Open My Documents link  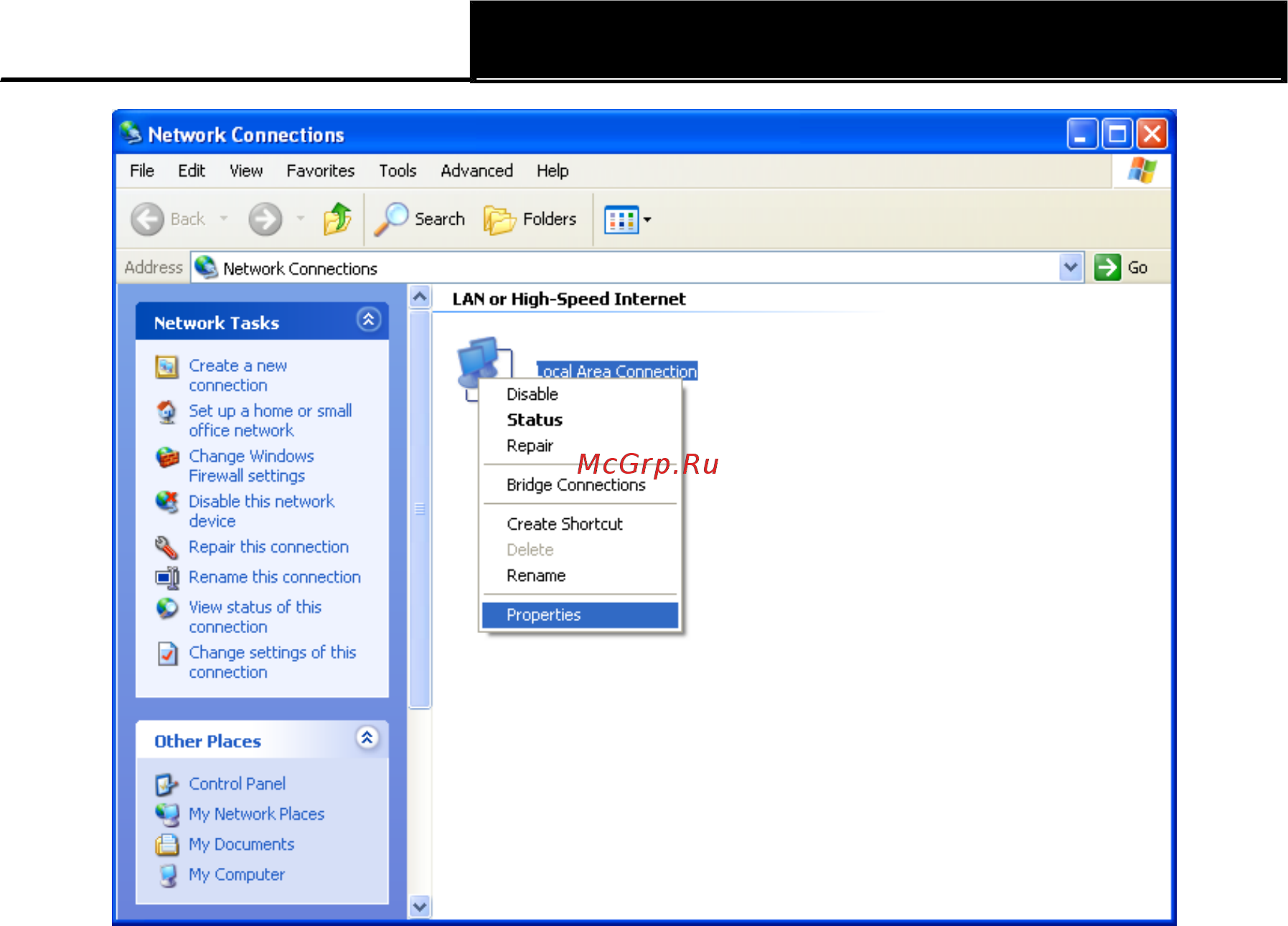[241, 844]
